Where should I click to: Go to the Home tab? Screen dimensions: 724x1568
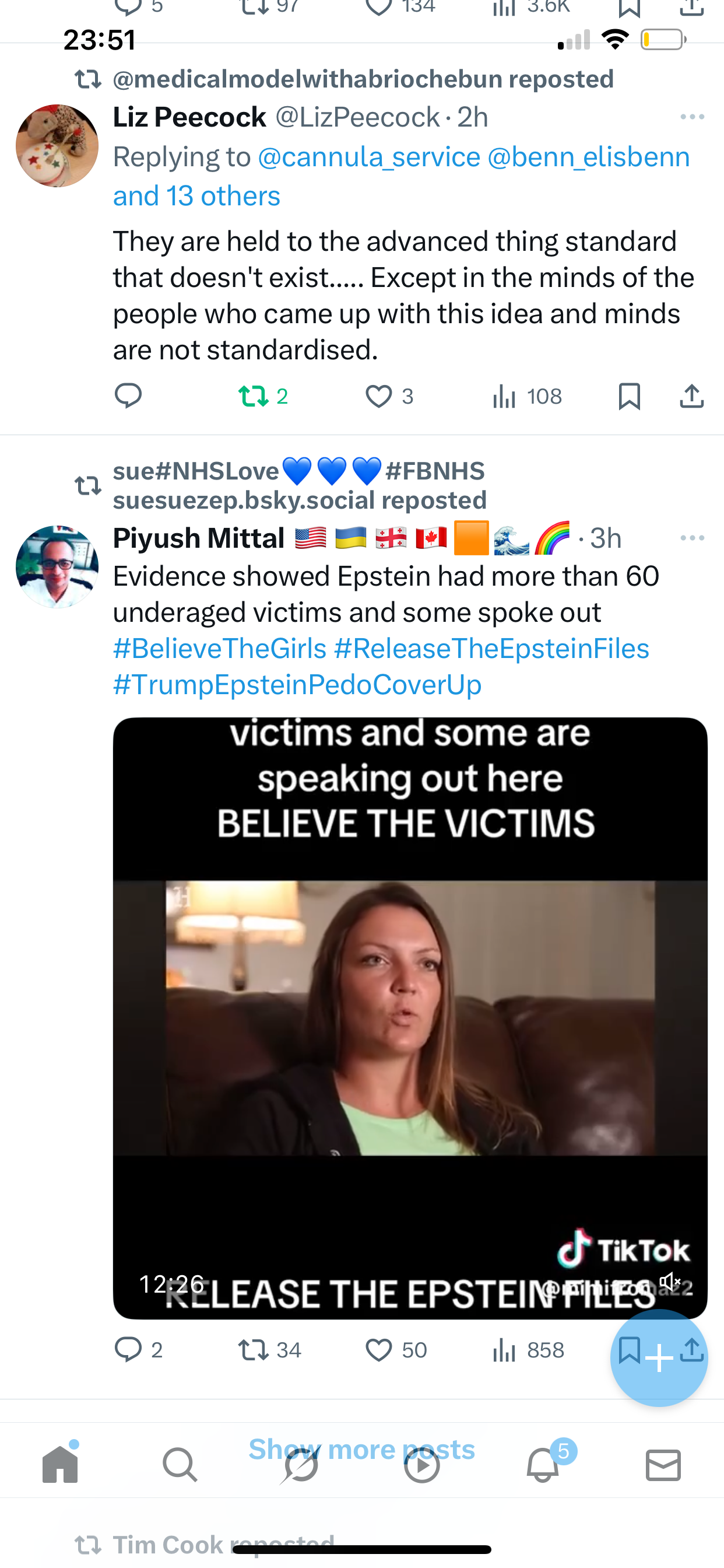point(60,1464)
